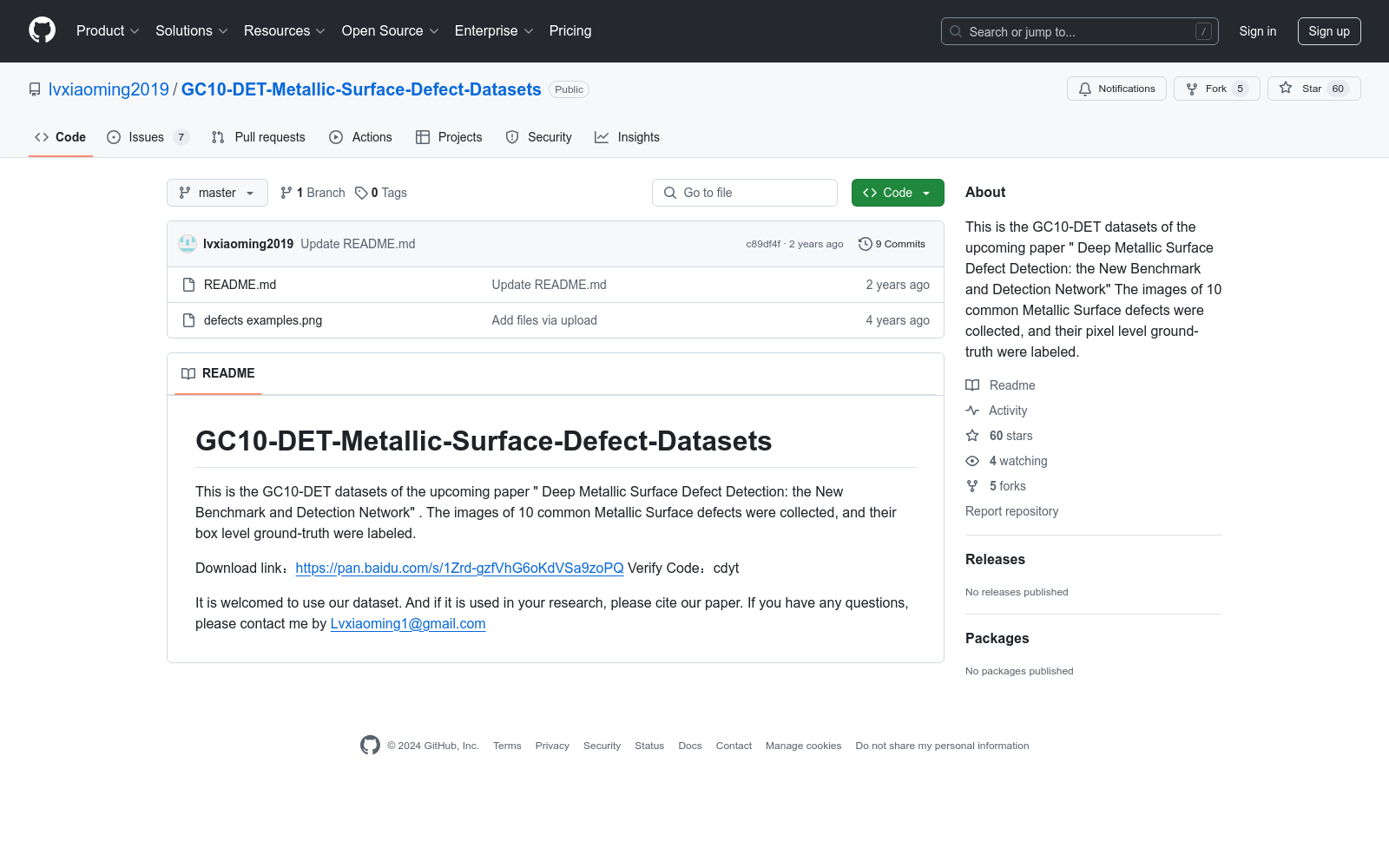Open the Docs link in the footer
Screen dimensions: 1389x868
pyautogui.click(x=690, y=746)
